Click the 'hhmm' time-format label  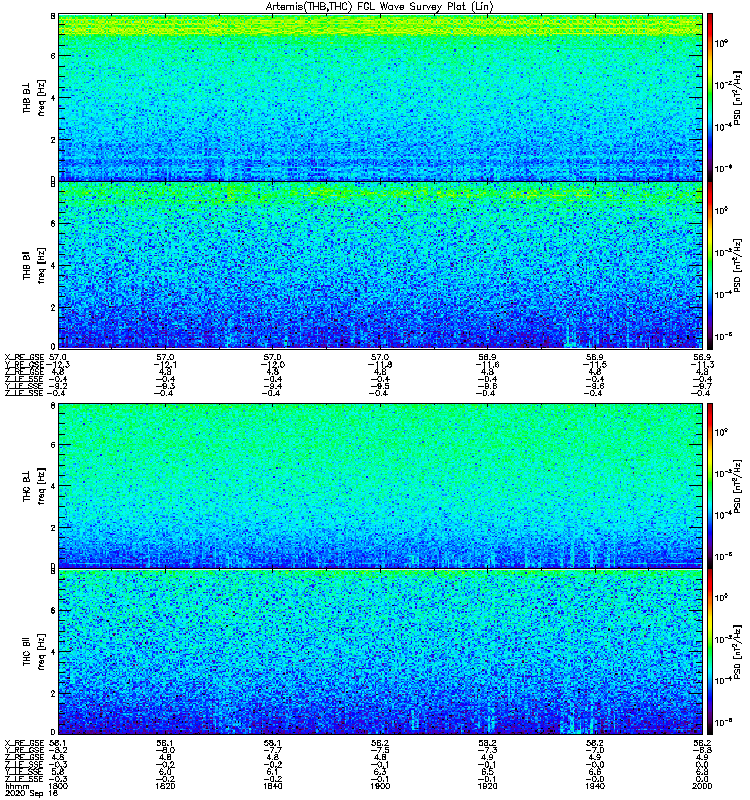click(17, 786)
